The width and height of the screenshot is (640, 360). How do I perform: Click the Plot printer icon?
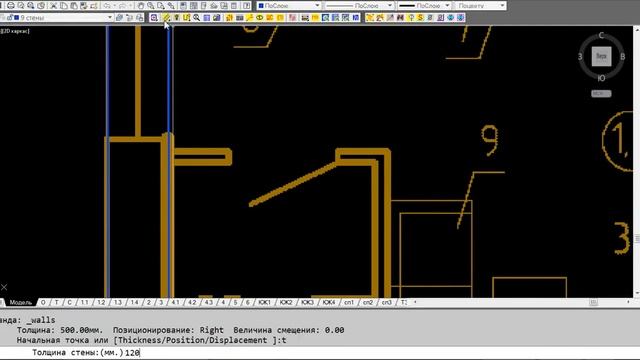click(x=11, y=6)
